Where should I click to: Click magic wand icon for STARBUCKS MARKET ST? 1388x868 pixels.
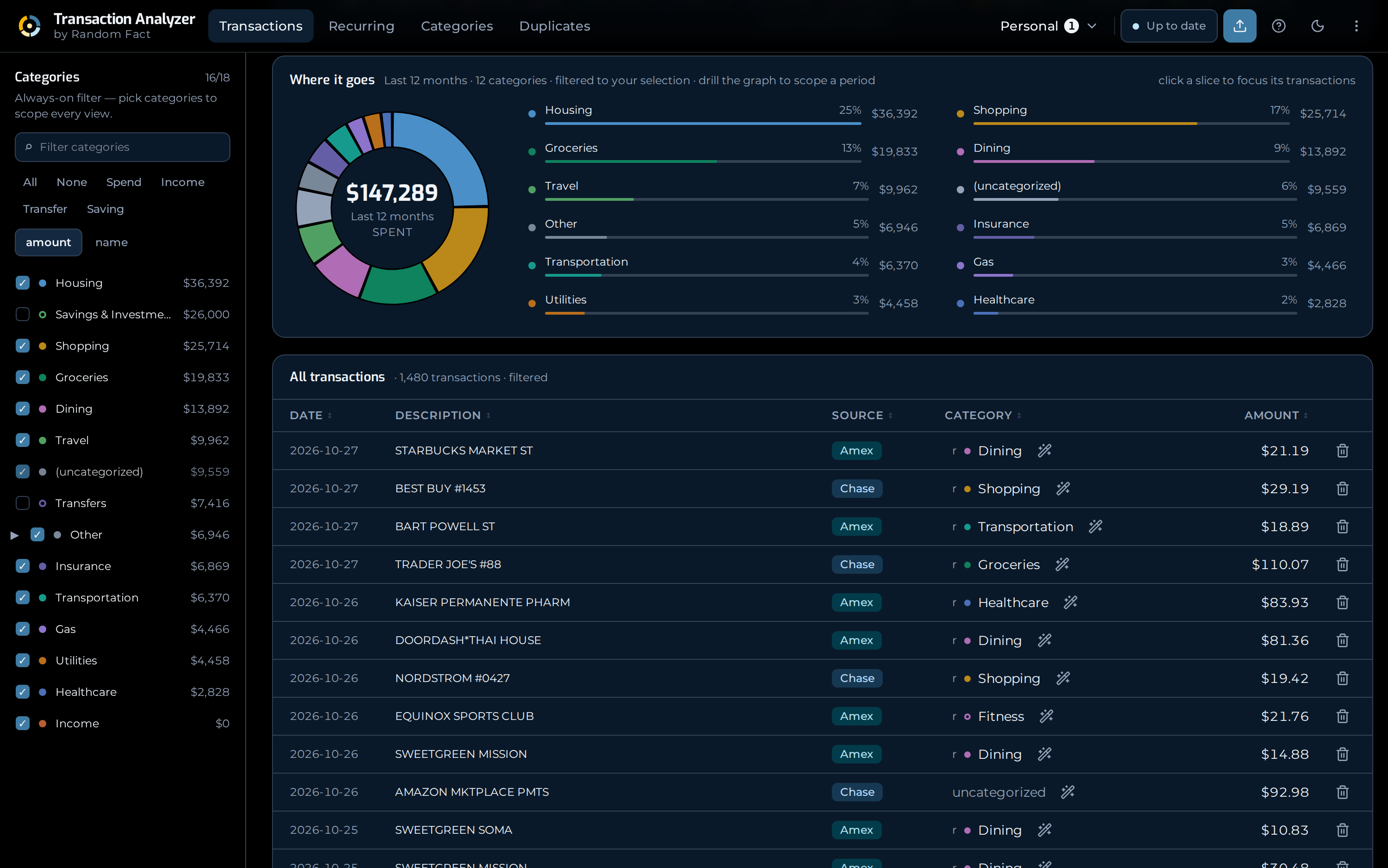(x=1044, y=451)
